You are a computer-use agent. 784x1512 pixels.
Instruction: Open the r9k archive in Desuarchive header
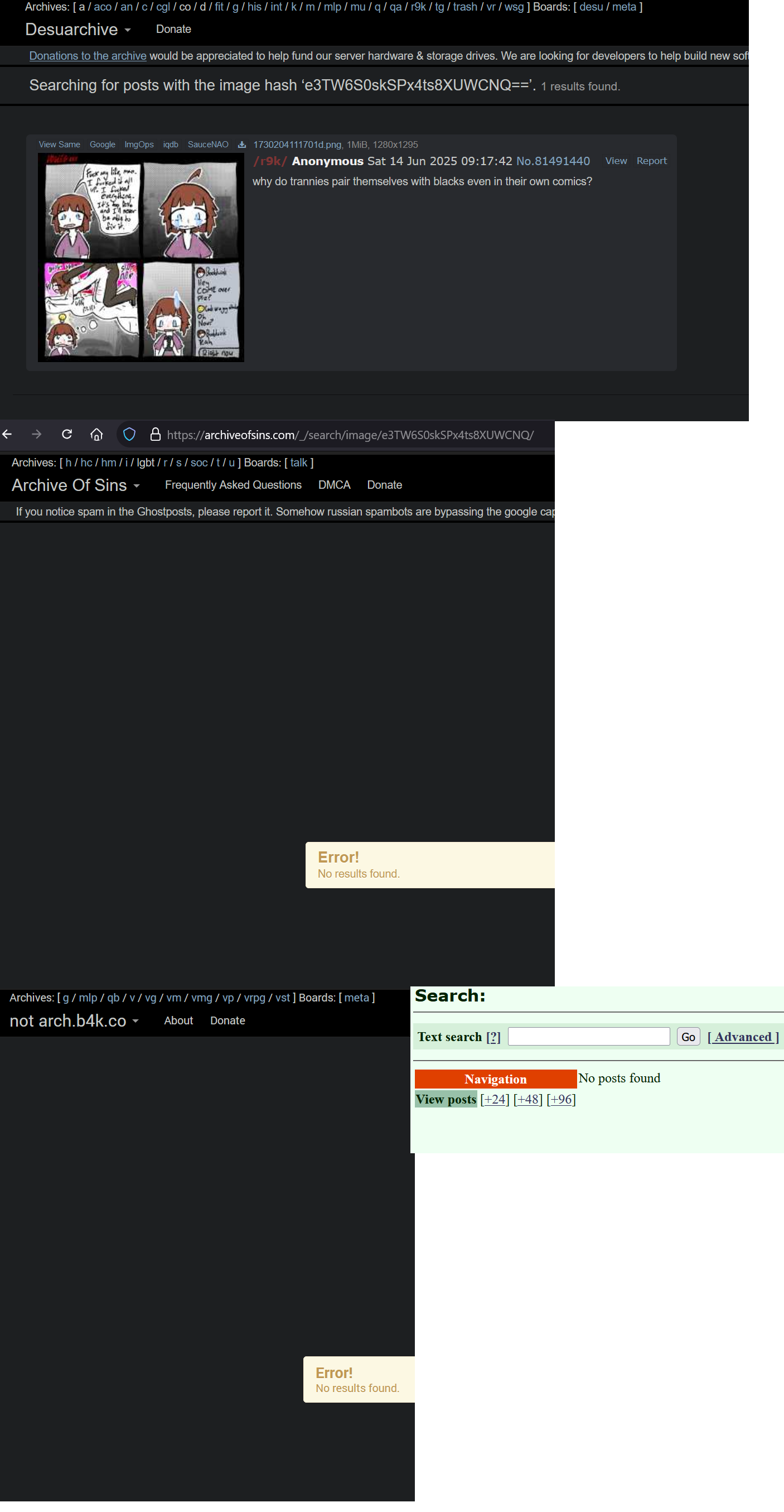[x=418, y=7]
